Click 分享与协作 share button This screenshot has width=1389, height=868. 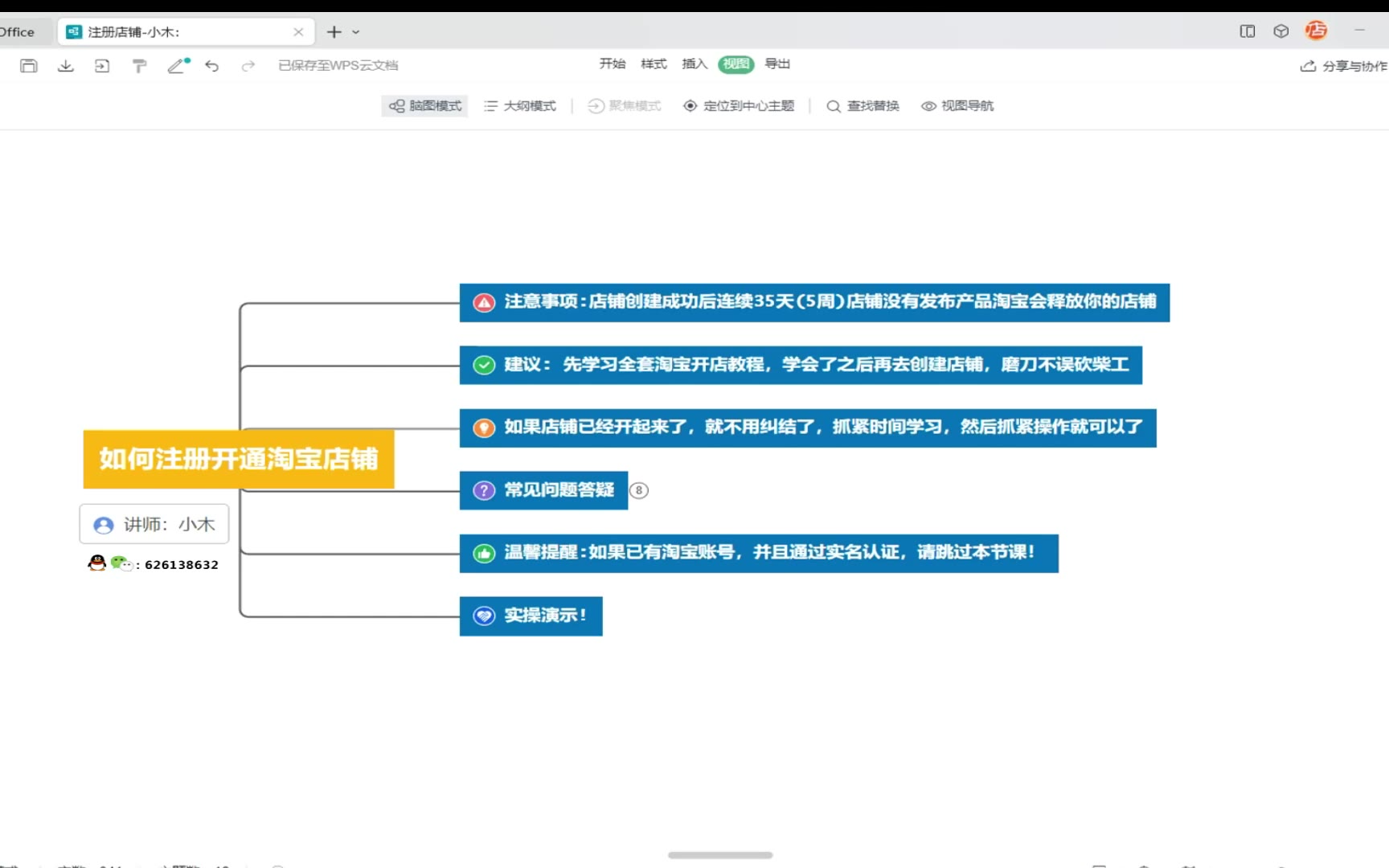1344,66
